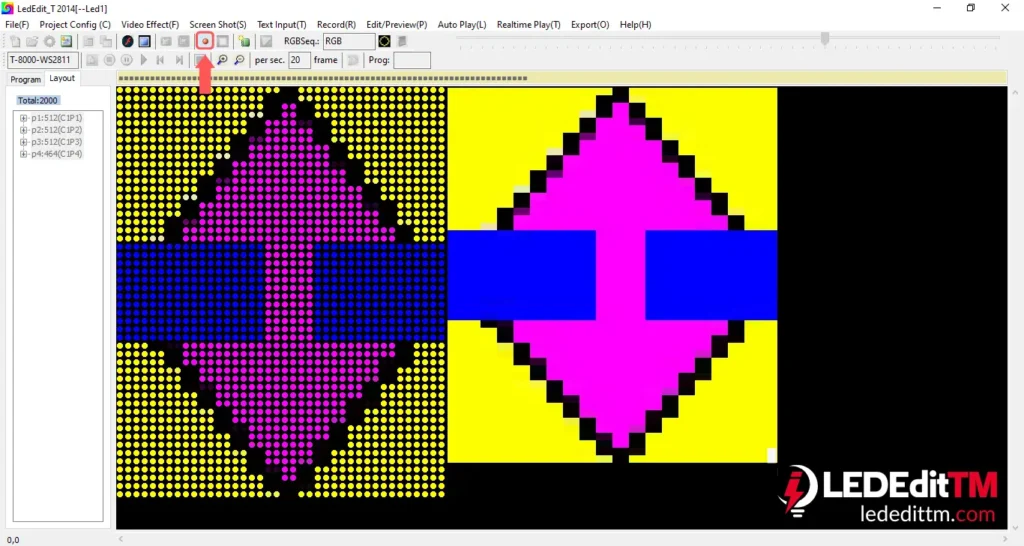Screen dimensions: 1024x546
Task: Click the zoom out magnifier icon
Action: pos(239,61)
